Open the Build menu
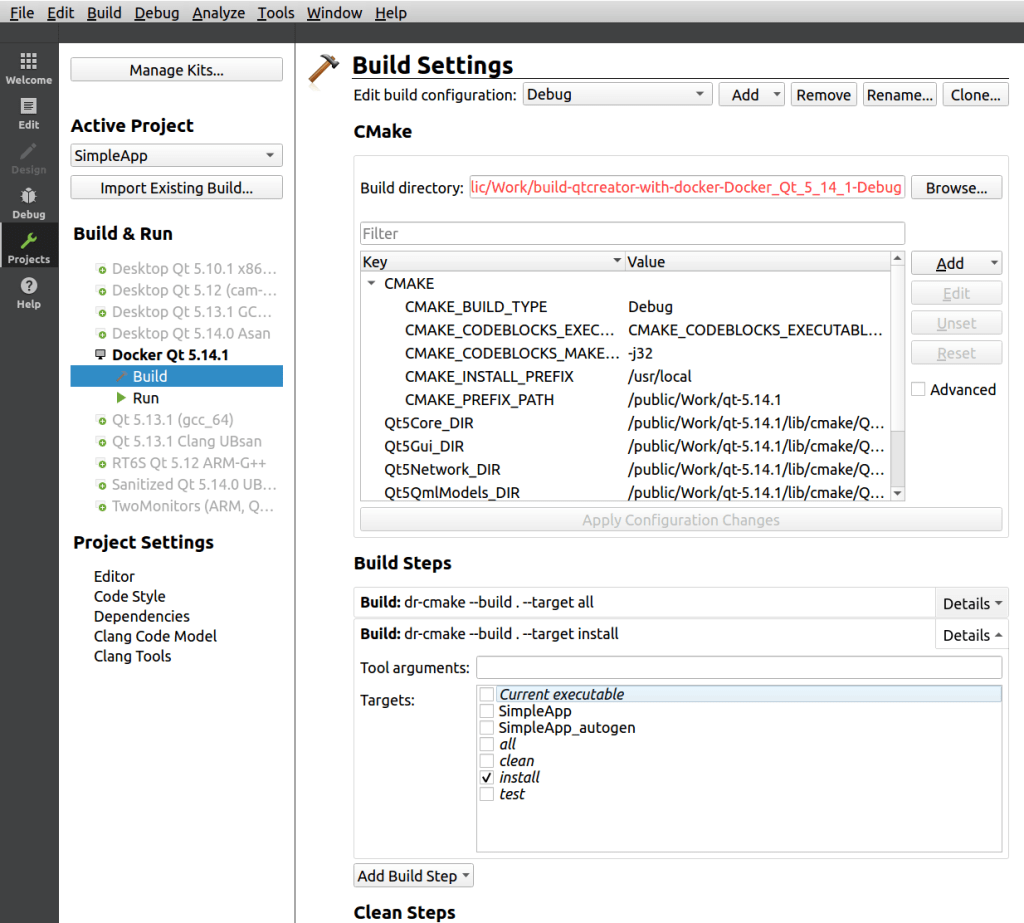The width and height of the screenshot is (1024, 923). tap(103, 12)
